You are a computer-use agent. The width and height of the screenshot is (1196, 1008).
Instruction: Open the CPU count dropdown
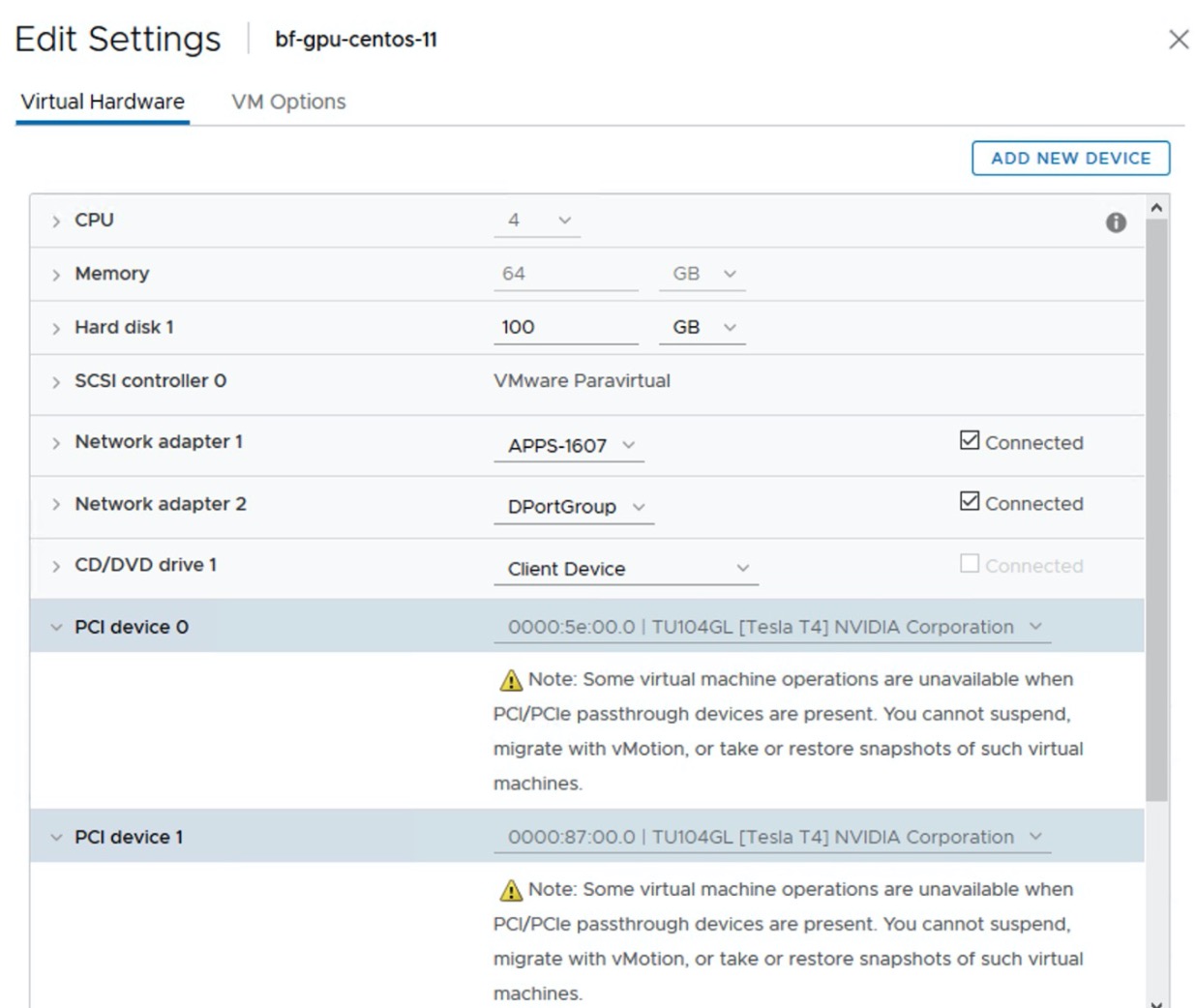(x=538, y=221)
